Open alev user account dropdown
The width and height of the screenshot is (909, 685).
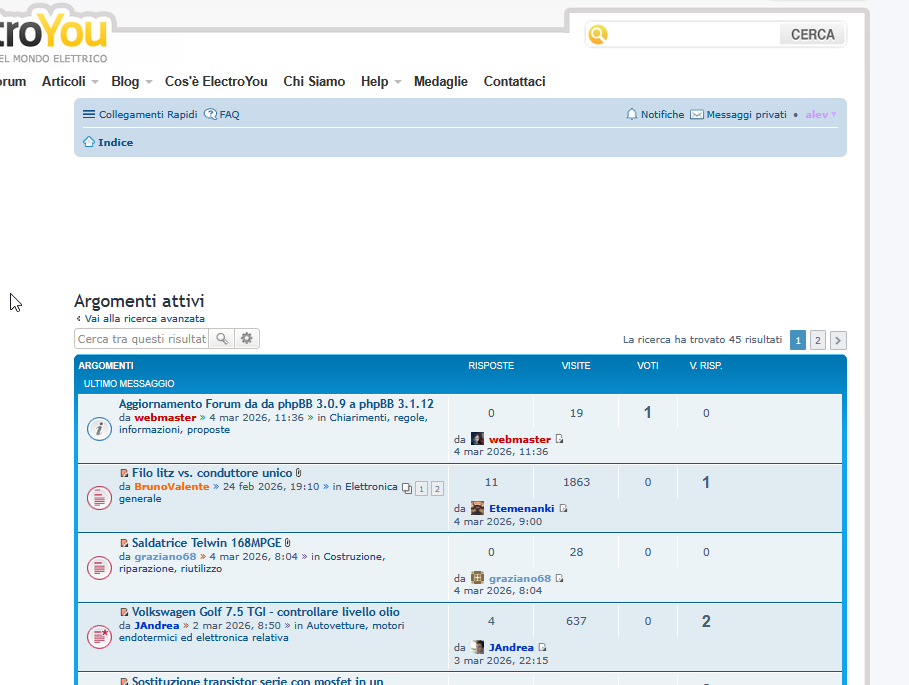pyautogui.click(x=821, y=115)
